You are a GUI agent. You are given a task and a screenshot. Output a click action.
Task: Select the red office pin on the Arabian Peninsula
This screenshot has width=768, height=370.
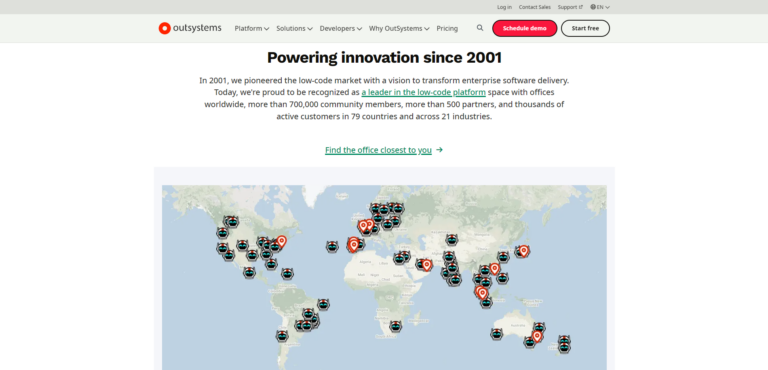pos(427,265)
